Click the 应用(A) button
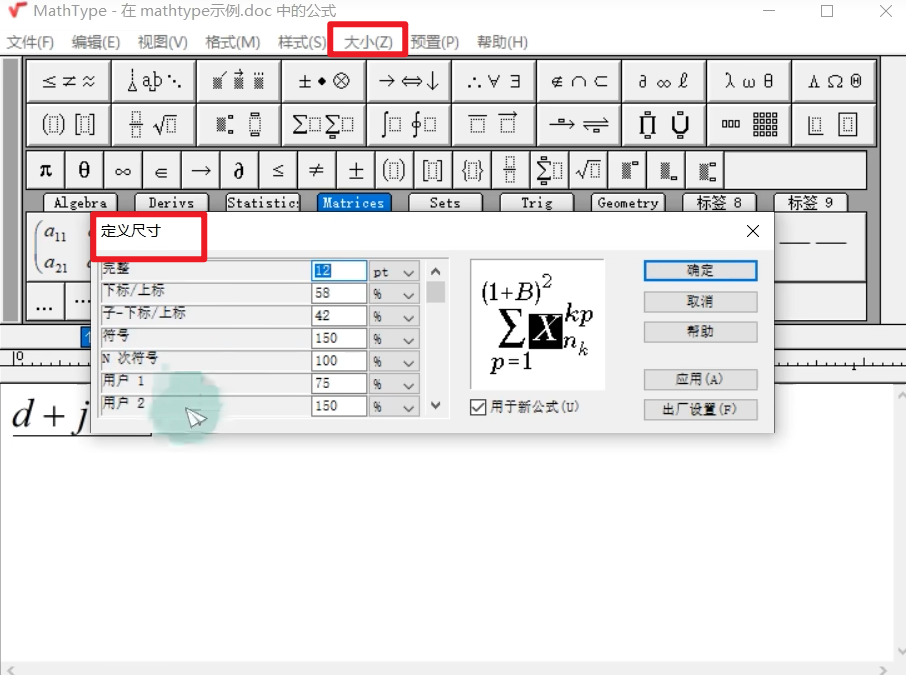 pyautogui.click(x=700, y=380)
